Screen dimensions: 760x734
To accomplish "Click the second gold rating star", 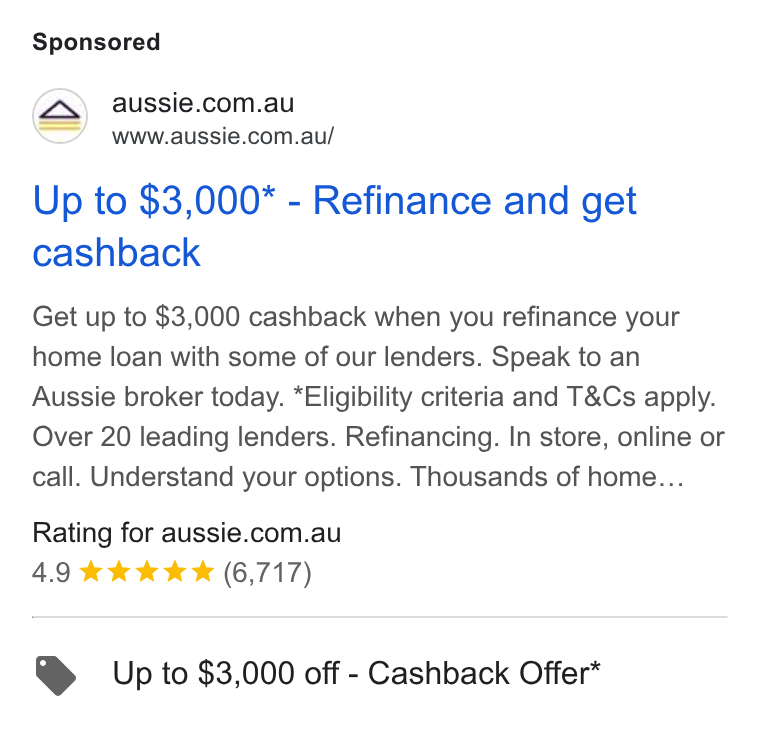I will (119, 571).
